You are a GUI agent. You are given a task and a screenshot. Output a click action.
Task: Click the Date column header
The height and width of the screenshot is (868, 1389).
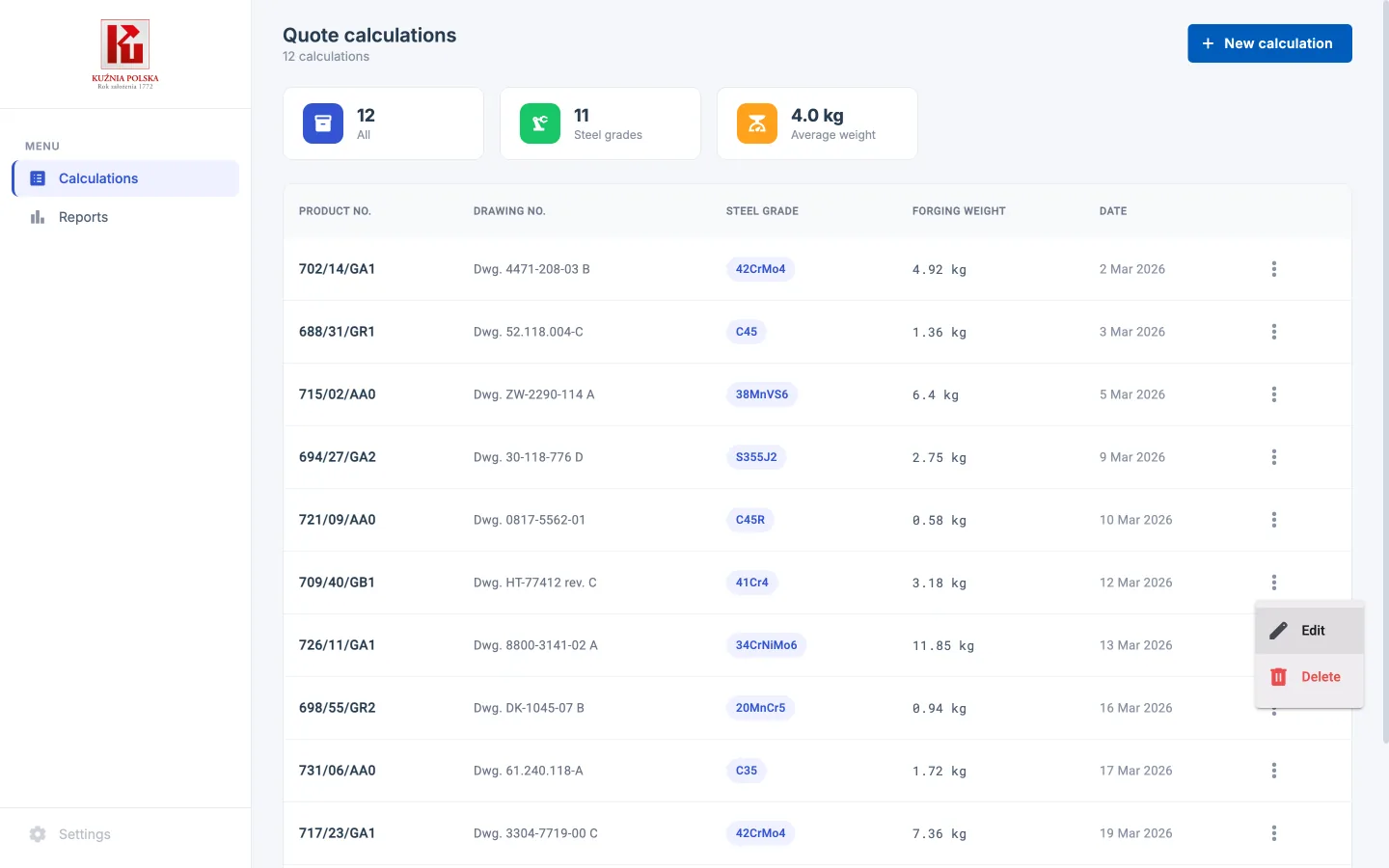point(1113,211)
